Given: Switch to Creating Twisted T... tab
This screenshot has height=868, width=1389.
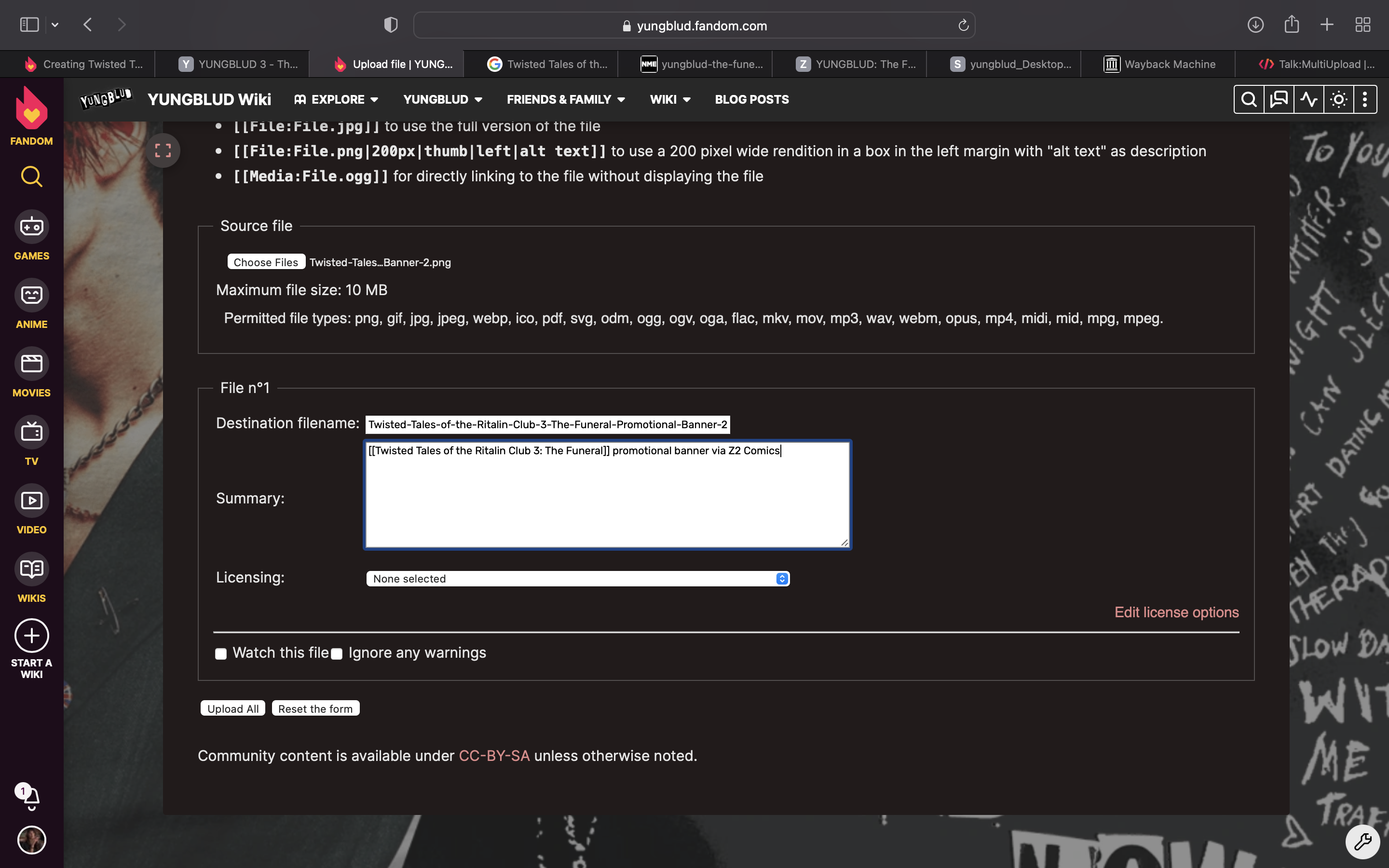Looking at the screenshot, I should click(x=78, y=64).
